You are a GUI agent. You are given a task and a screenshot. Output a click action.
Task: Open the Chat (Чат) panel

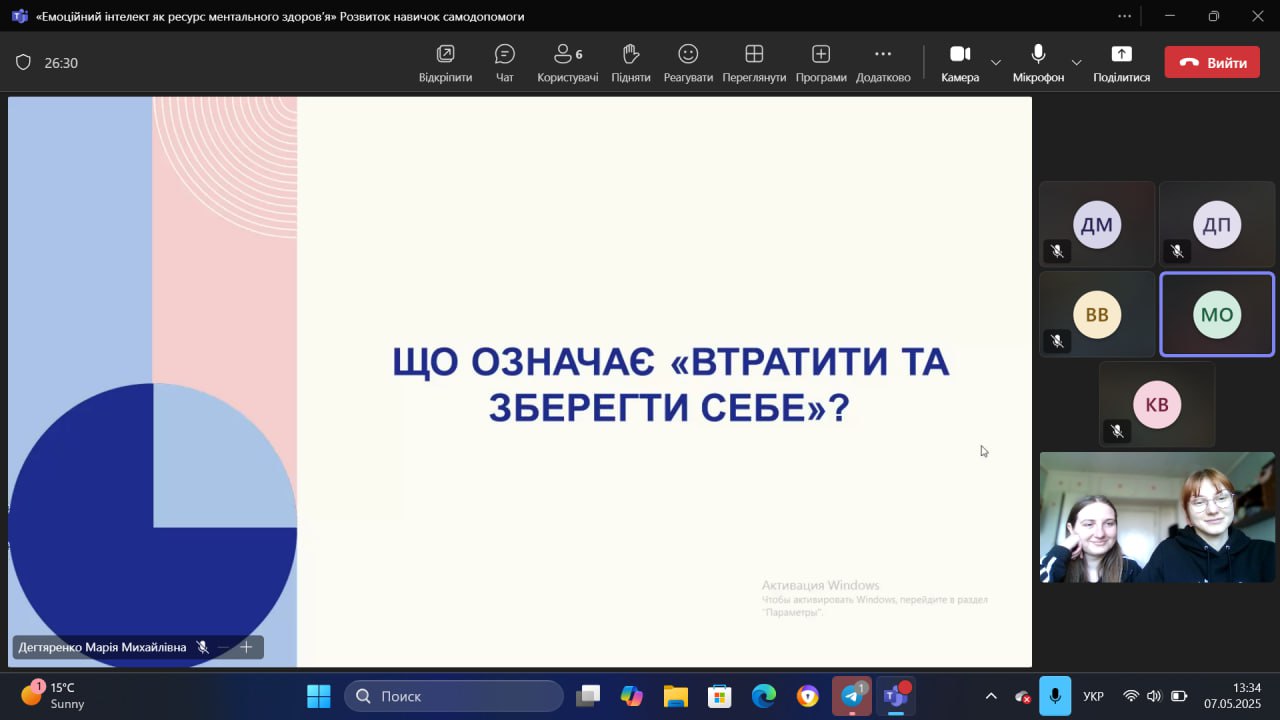(x=504, y=63)
